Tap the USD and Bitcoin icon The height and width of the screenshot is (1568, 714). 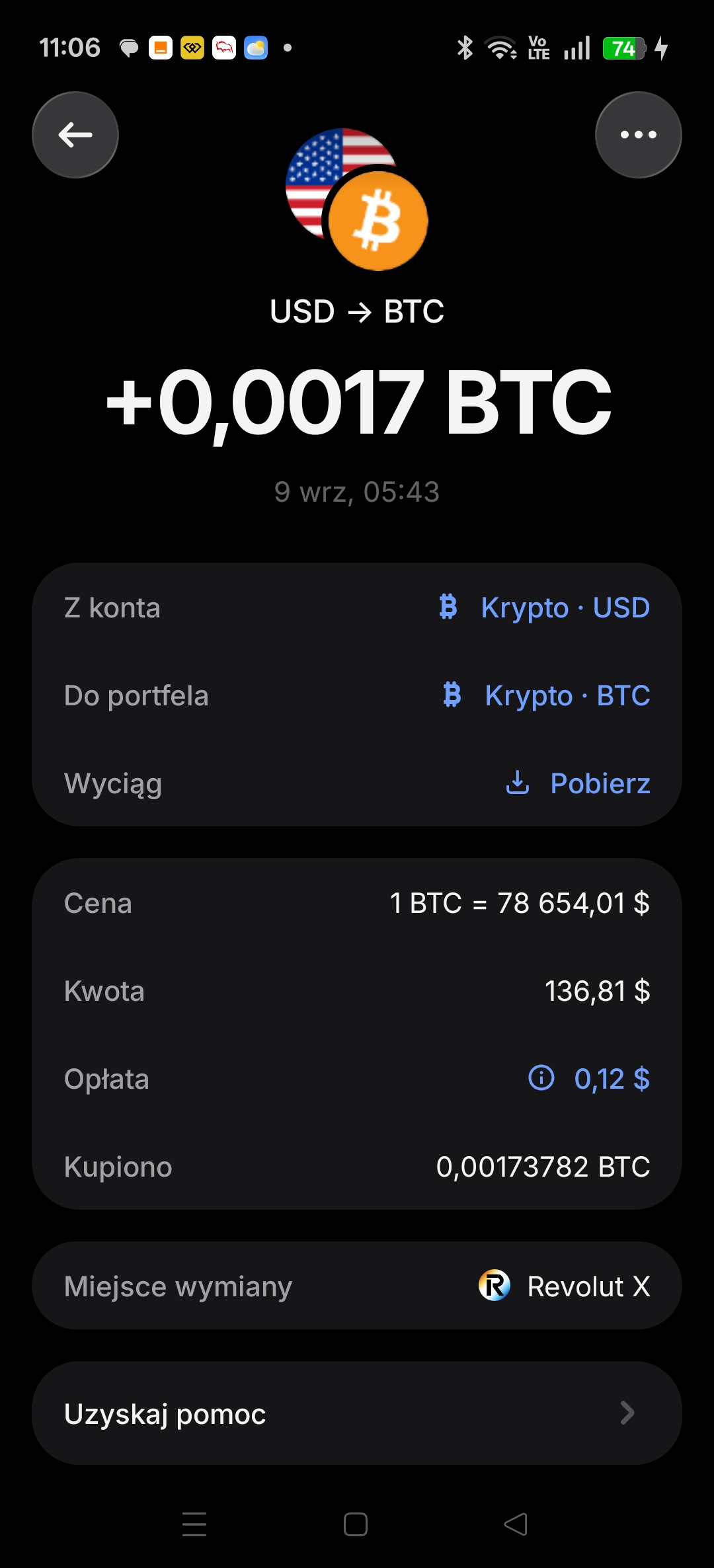tap(357, 200)
